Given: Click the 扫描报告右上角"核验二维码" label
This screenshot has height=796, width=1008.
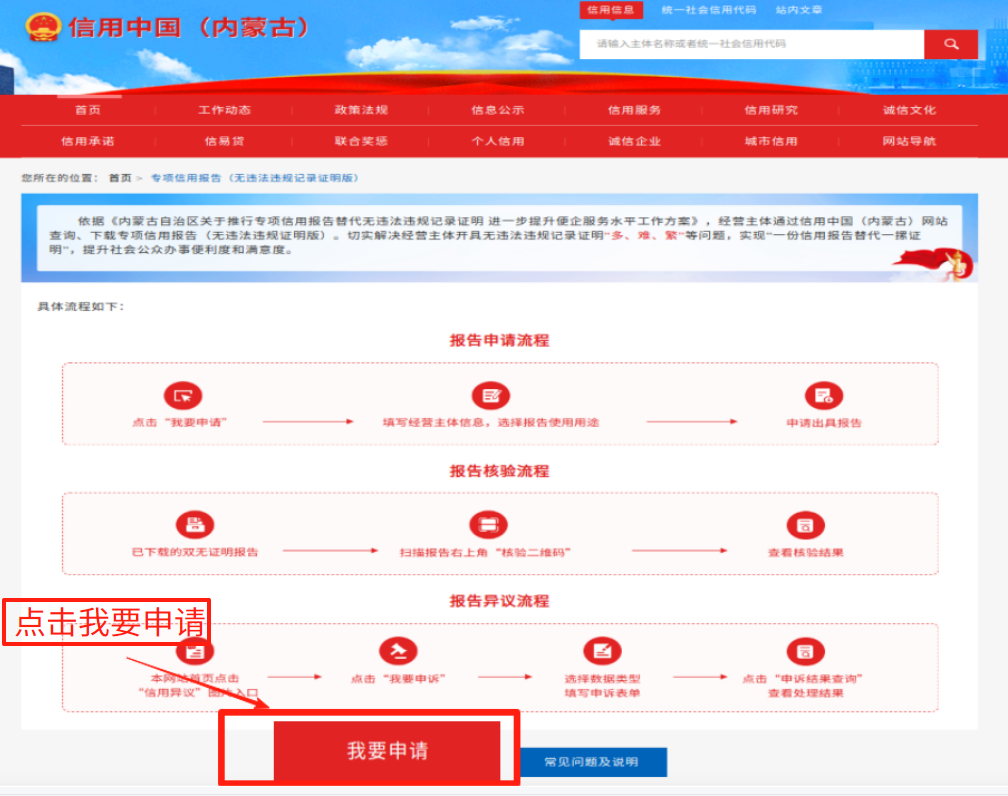Looking at the screenshot, I should pos(485,552).
